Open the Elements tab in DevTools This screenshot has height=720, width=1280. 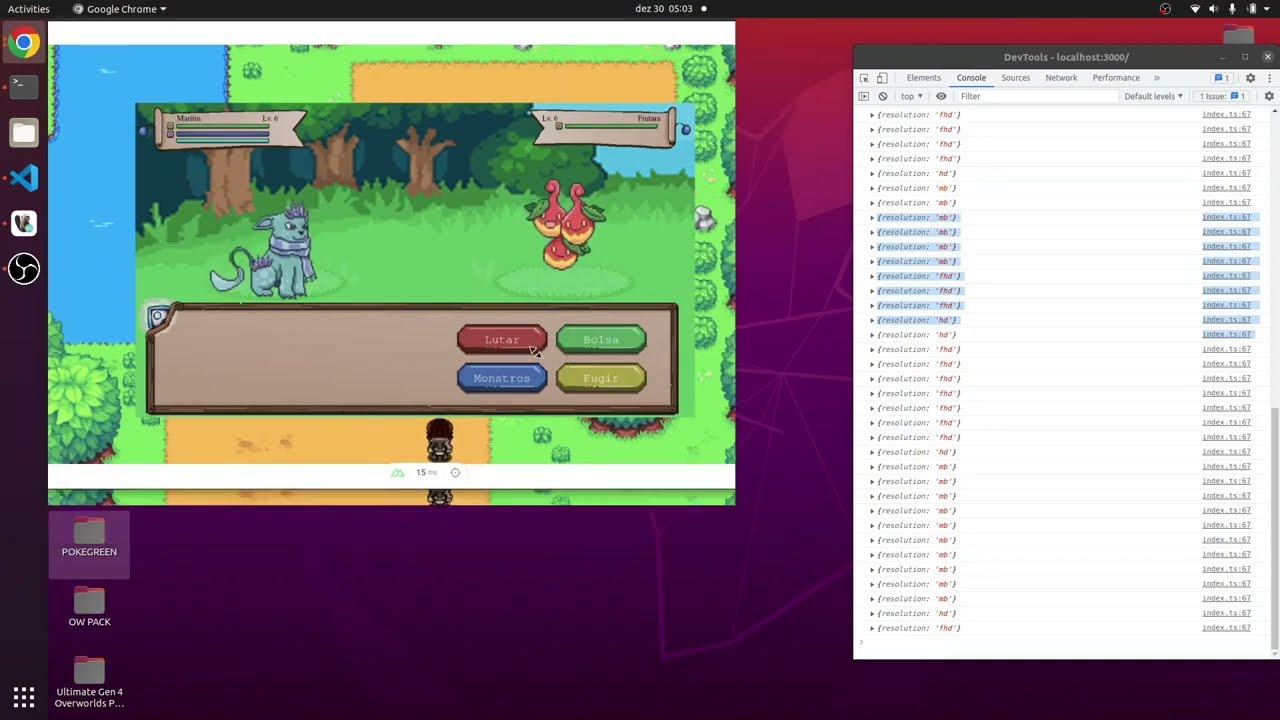tap(923, 78)
